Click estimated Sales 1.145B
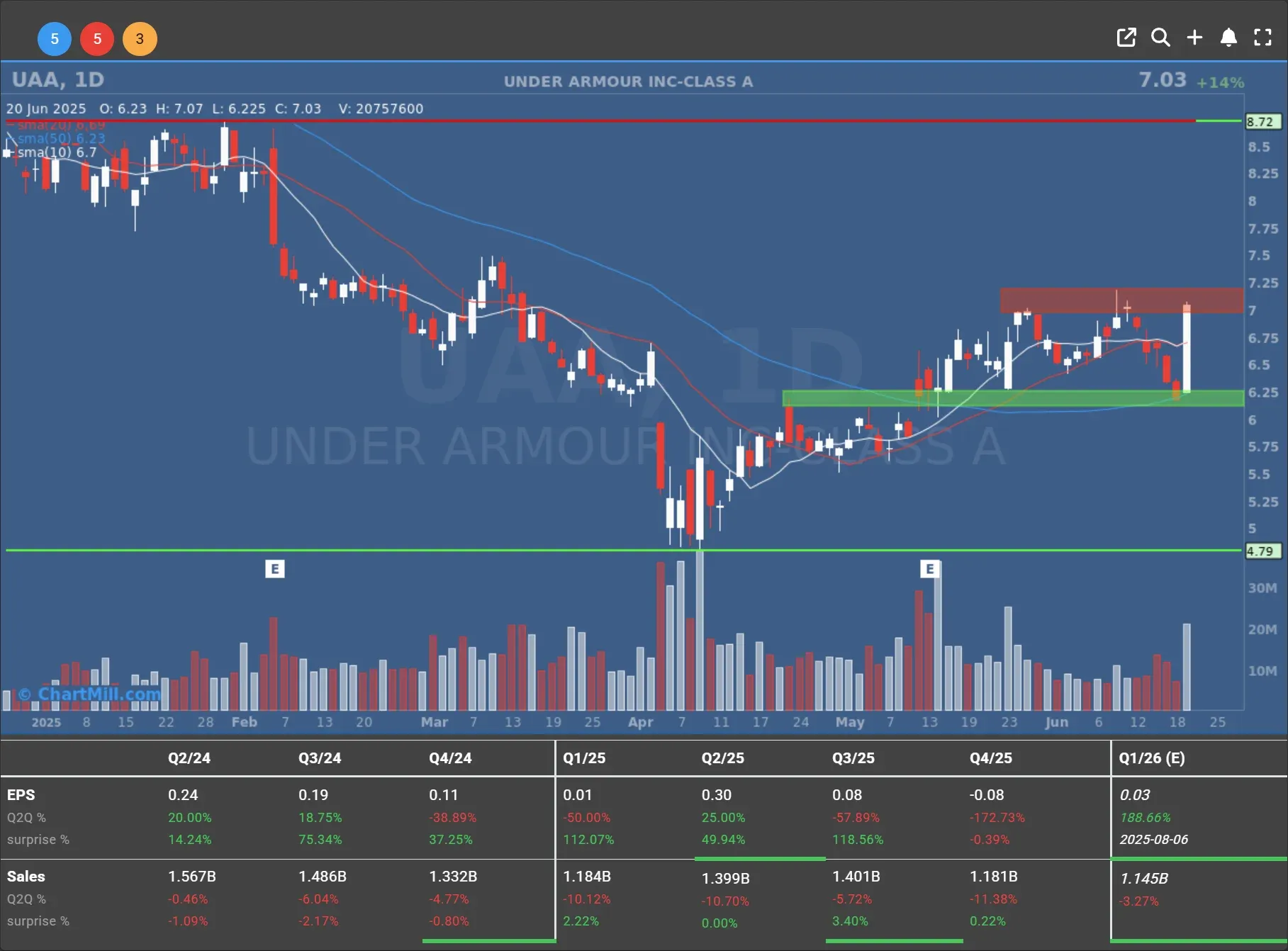The image size is (1288, 951). pyautogui.click(x=1144, y=879)
